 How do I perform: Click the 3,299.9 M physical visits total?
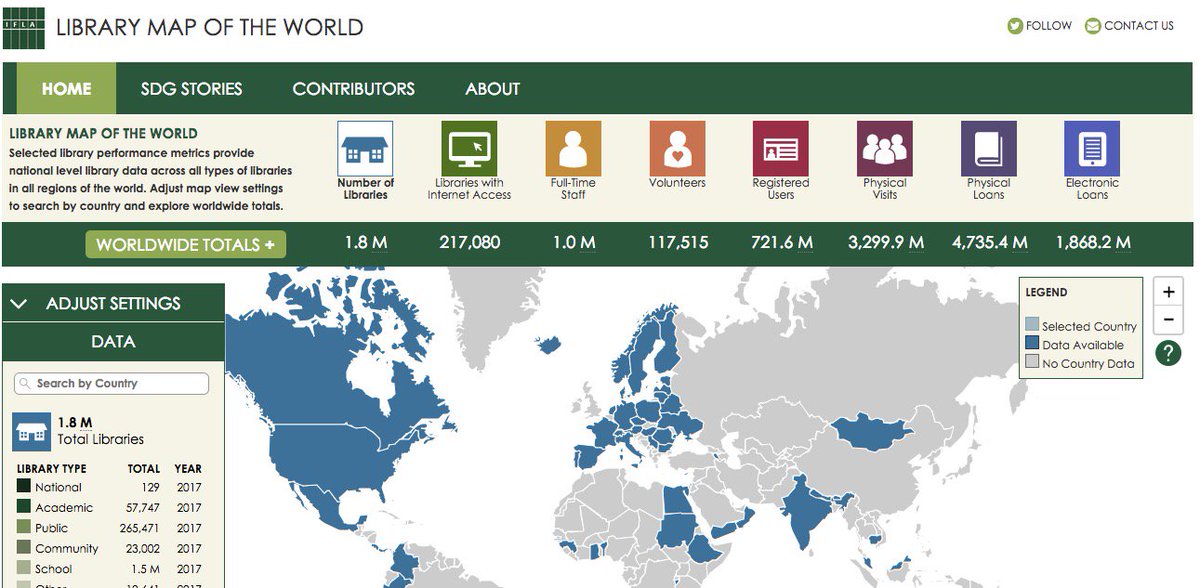(885, 243)
